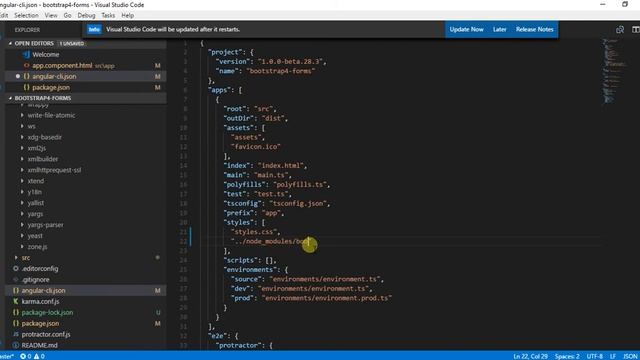Open Release Notes link
Viewport: 640px width, 360px height.
pyautogui.click(x=534, y=29)
